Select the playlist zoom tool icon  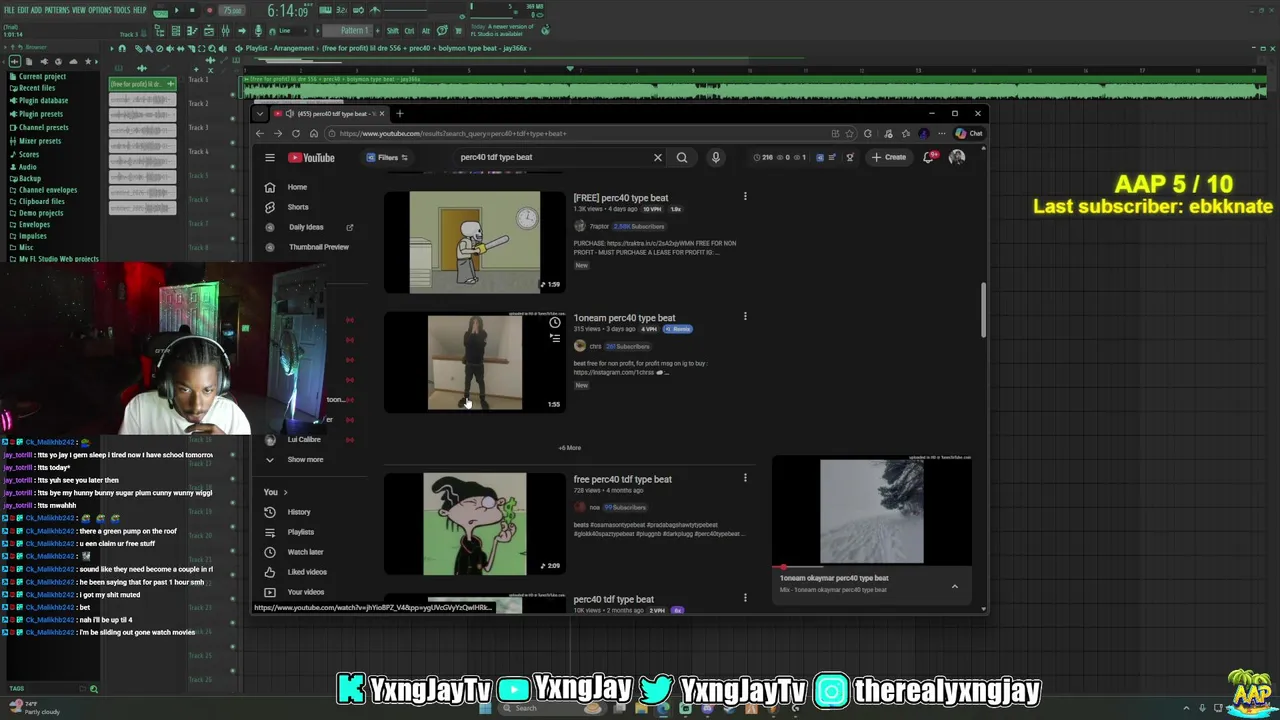pos(214,48)
